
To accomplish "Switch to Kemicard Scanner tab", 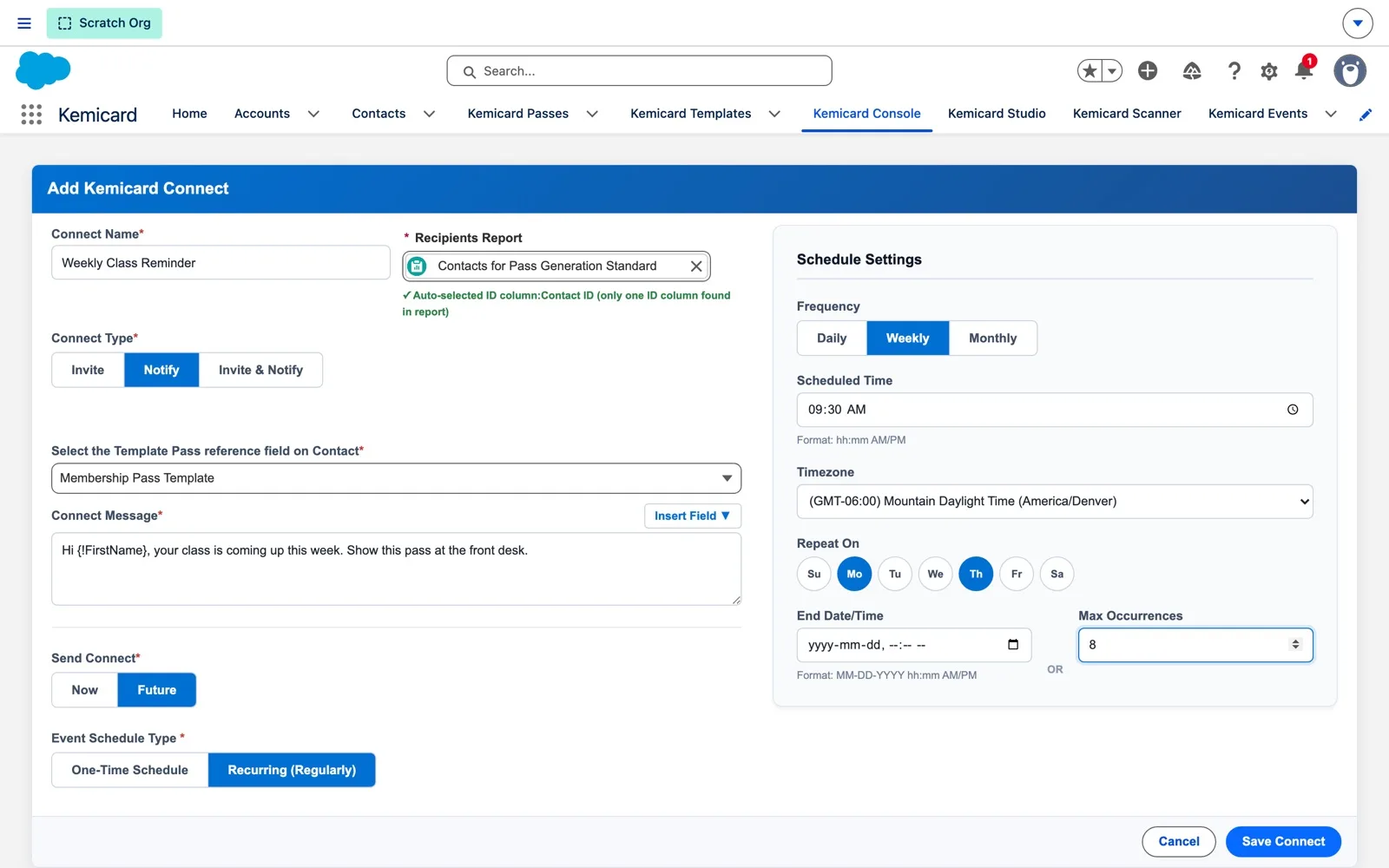I will [x=1127, y=114].
